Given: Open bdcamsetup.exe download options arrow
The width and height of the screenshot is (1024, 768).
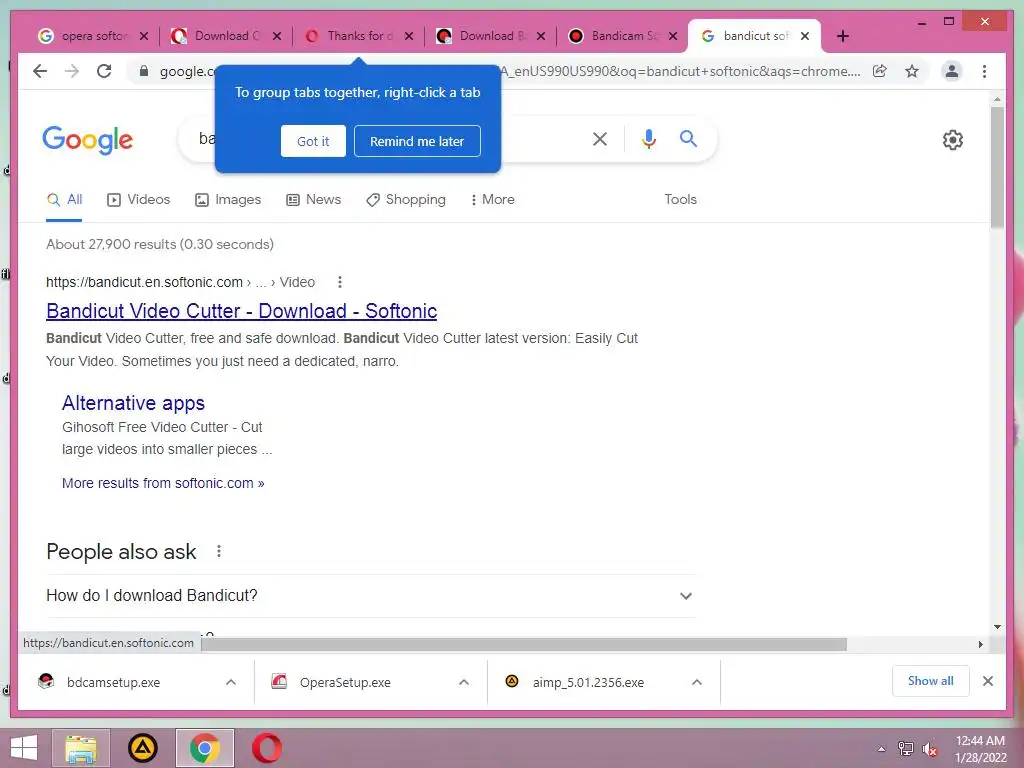Looking at the screenshot, I should [231, 682].
